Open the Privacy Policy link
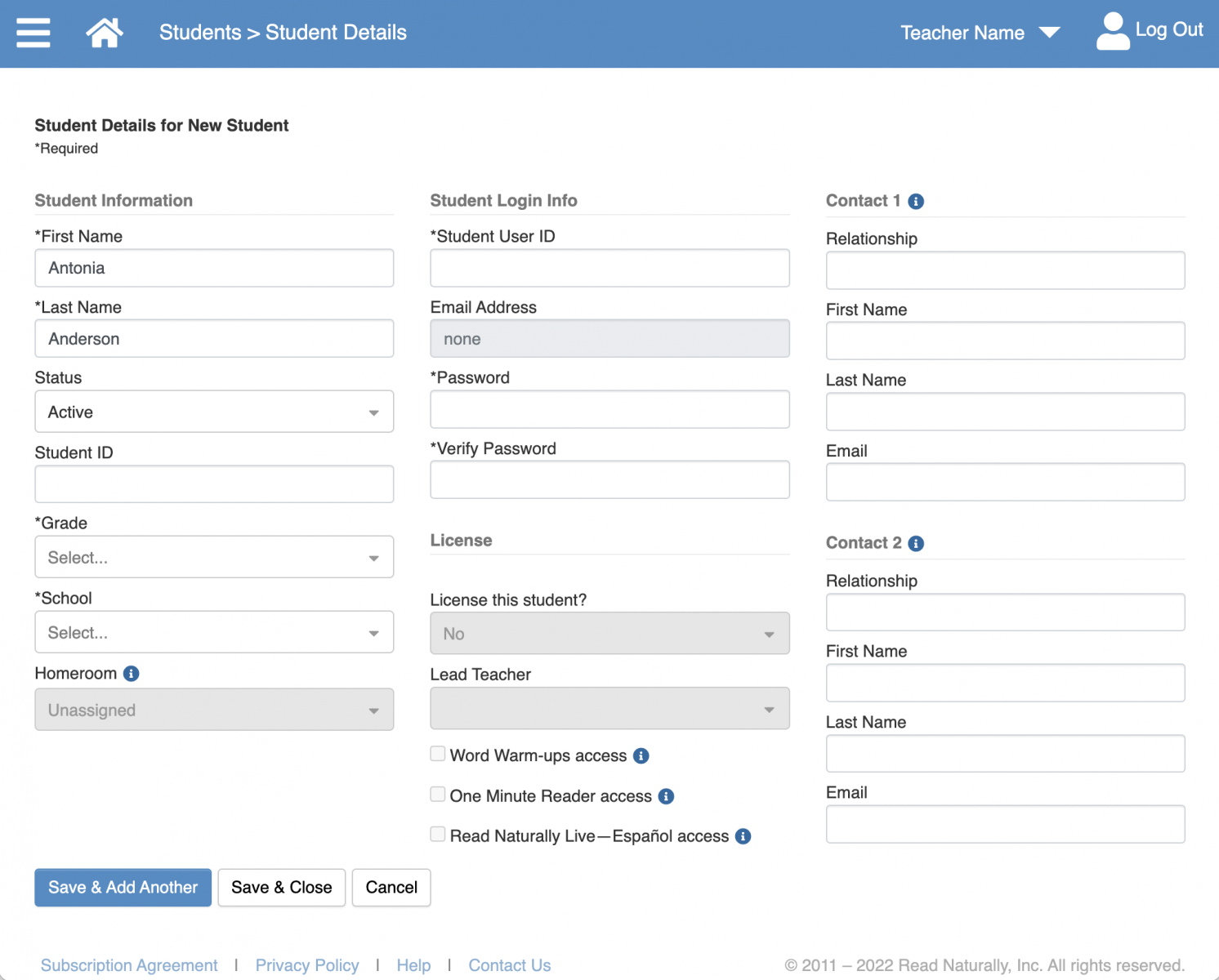1219x980 pixels. click(x=306, y=964)
